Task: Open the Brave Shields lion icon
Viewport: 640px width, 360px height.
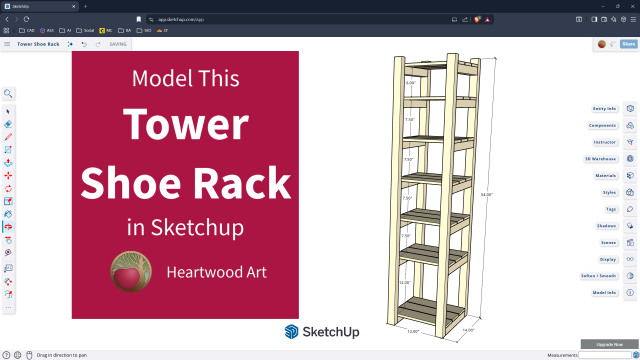Action: point(477,19)
